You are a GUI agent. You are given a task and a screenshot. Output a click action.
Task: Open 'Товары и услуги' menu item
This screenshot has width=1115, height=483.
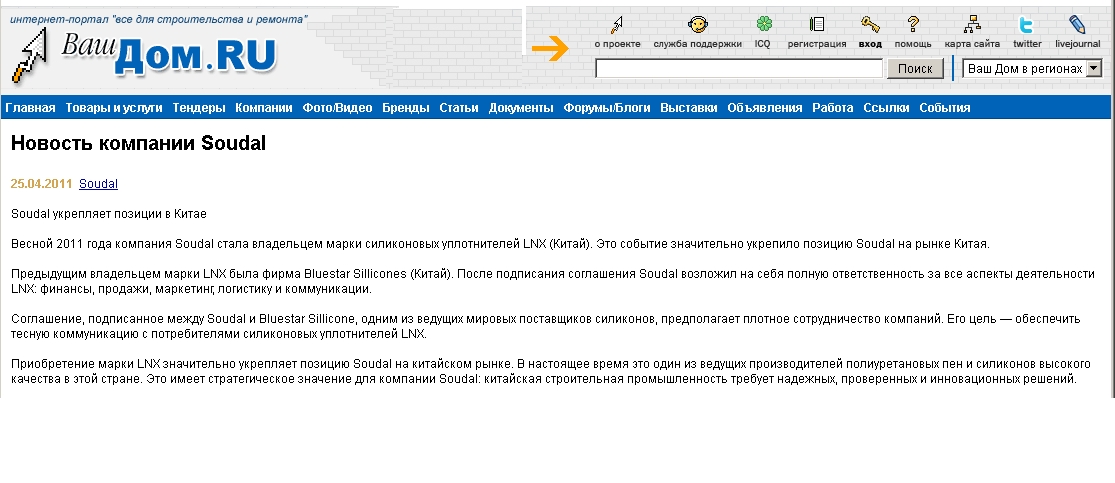tap(114, 108)
